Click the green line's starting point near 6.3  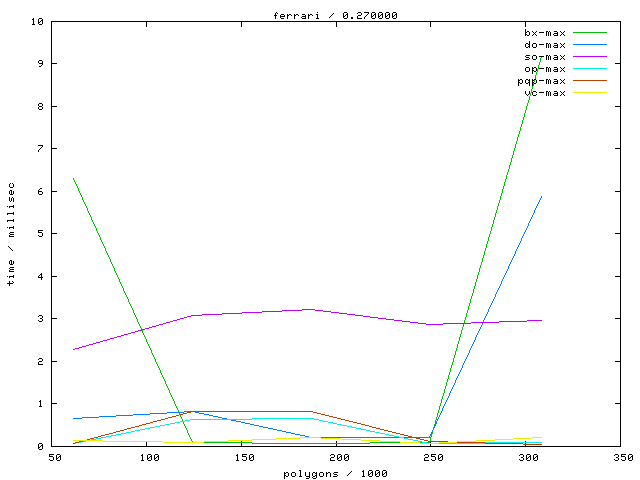pyautogui.click(x=73, y=179)
